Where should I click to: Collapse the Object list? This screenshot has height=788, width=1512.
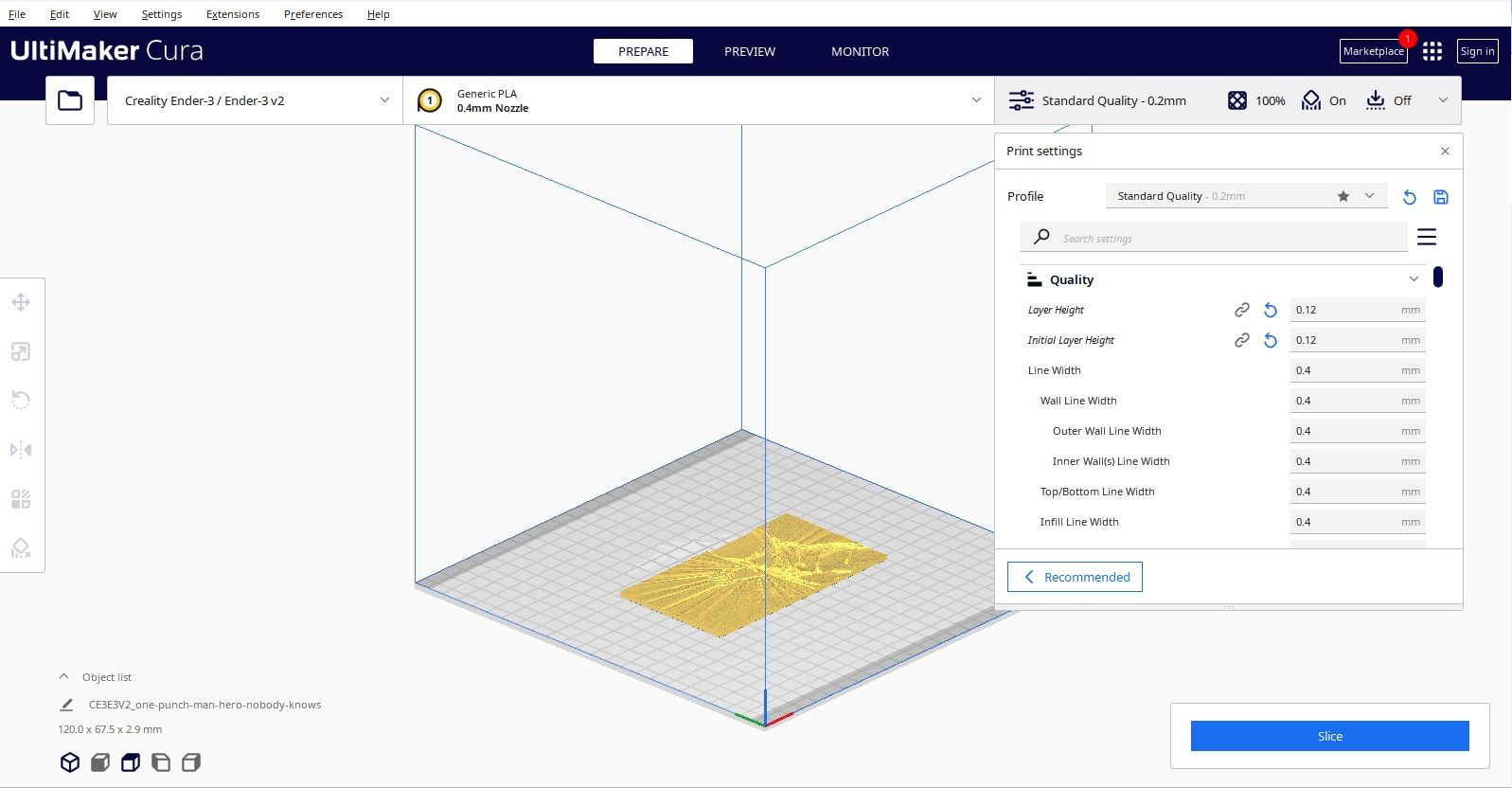63,676
